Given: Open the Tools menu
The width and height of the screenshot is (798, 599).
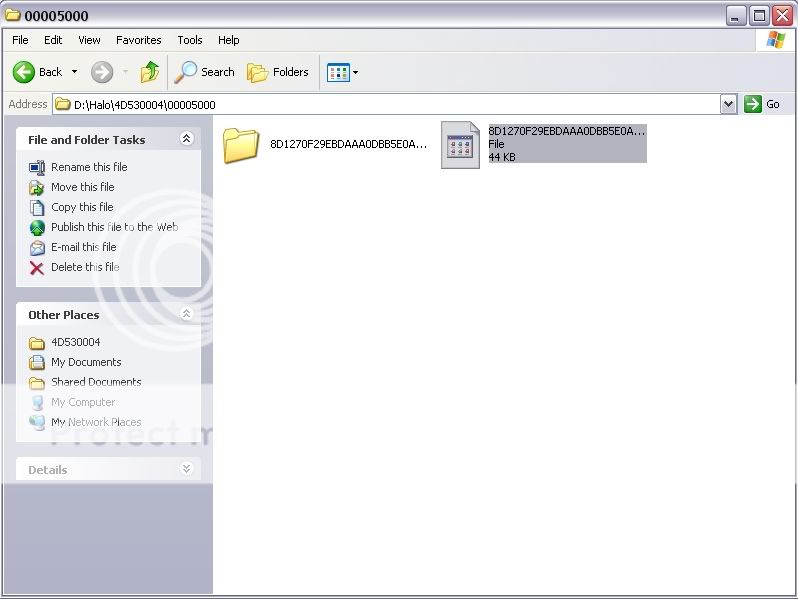Looking at the screenshot, I should tap(190, 40).
